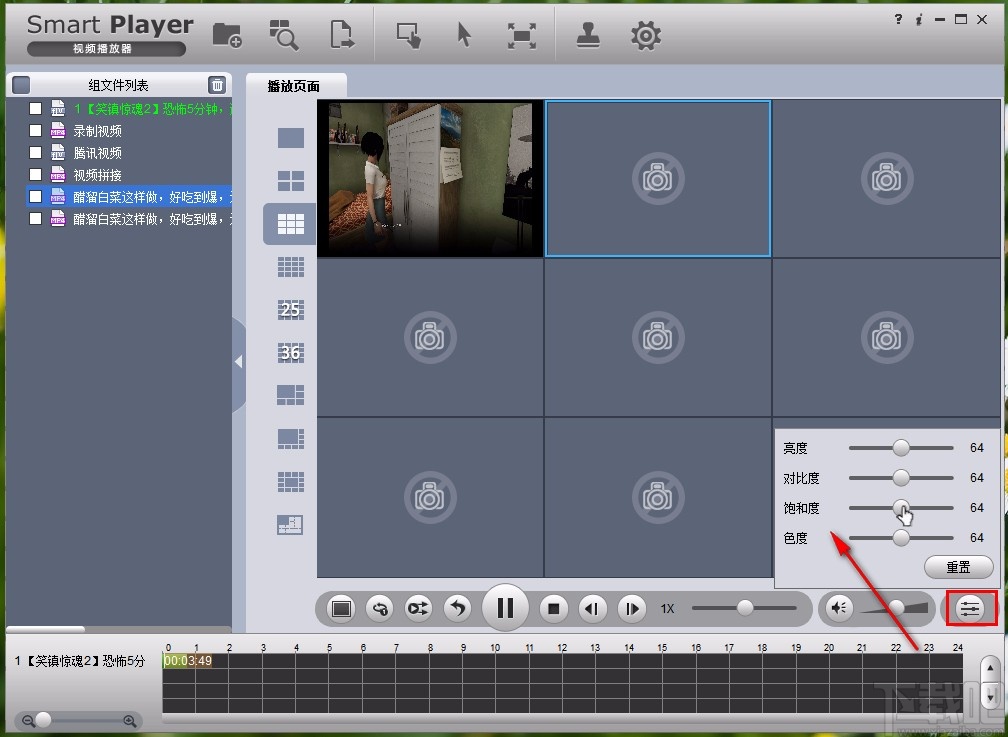Mute the speaker volume icon
The image size is (1008, 737).
coord(839,608)
